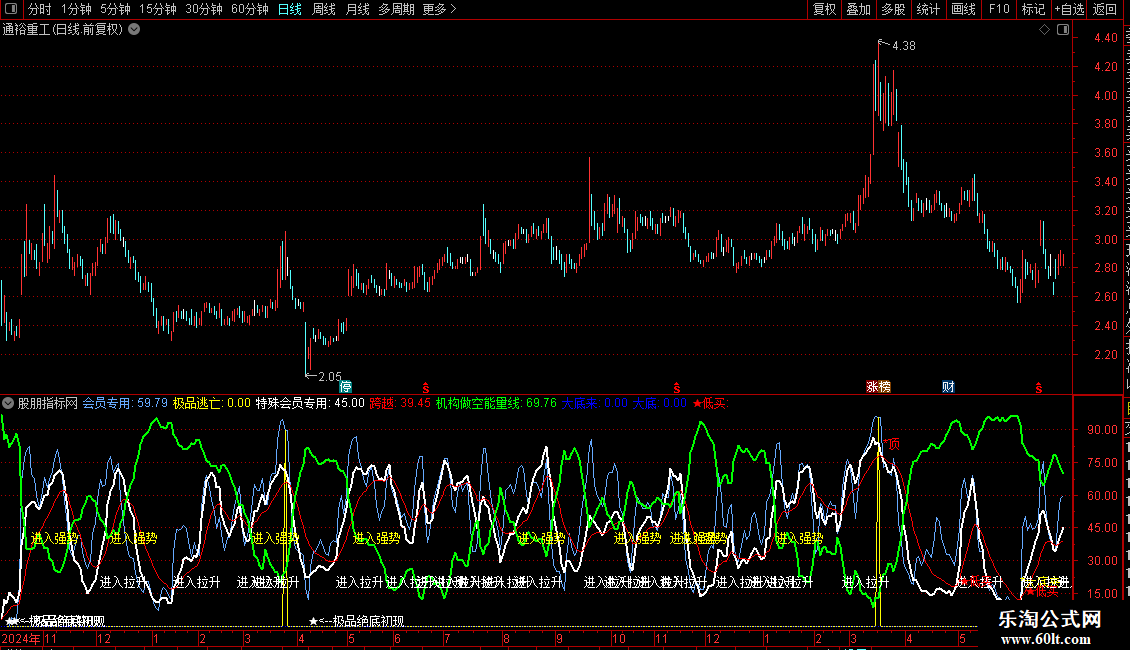Switch to 月线 monthly tab

click(357, 9)
